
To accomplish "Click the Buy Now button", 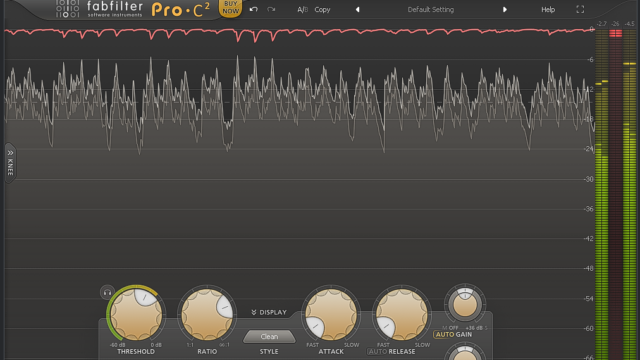I will 231,8.
